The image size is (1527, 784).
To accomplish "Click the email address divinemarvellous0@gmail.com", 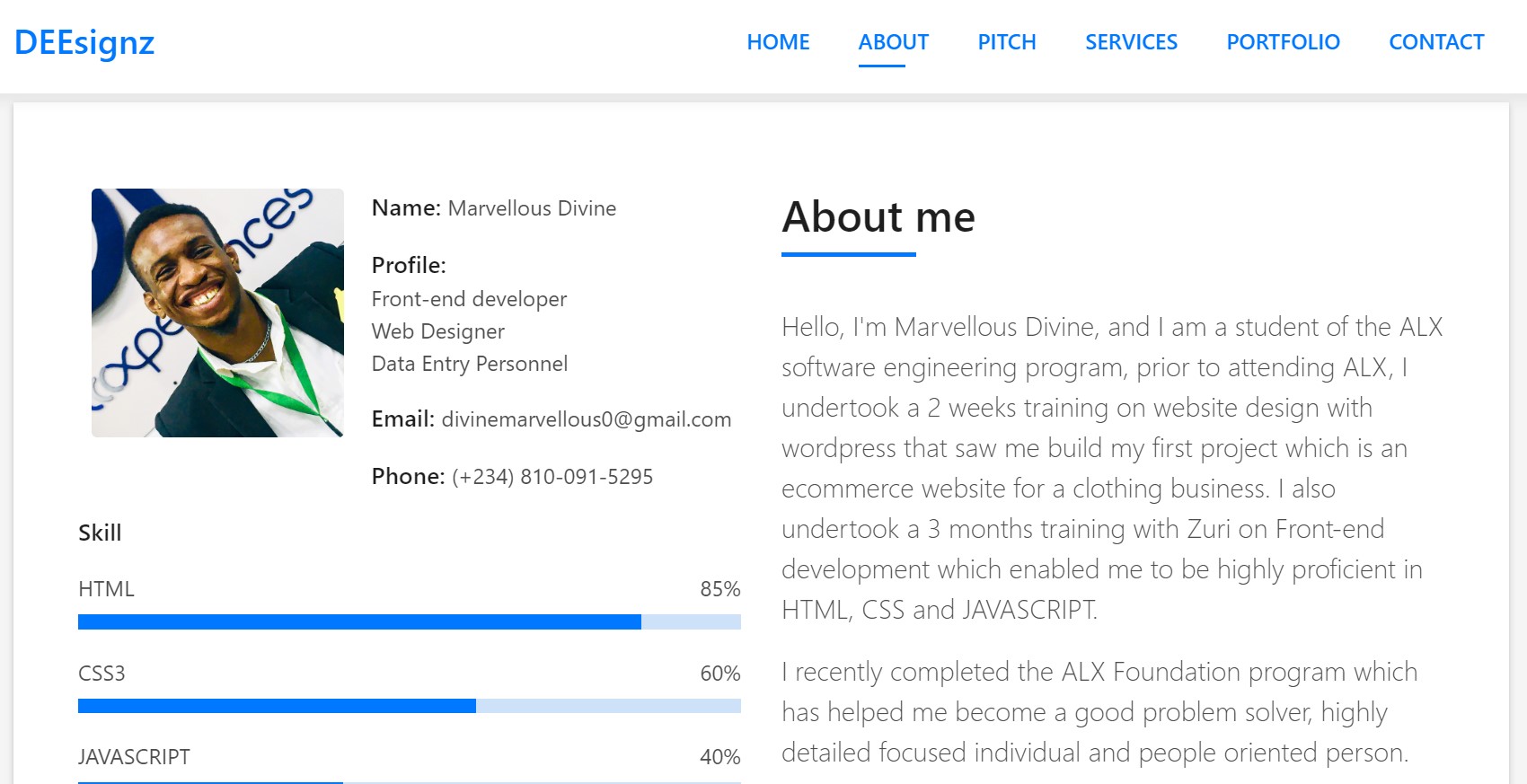I will pyautogui.click(x=586, y=419).
